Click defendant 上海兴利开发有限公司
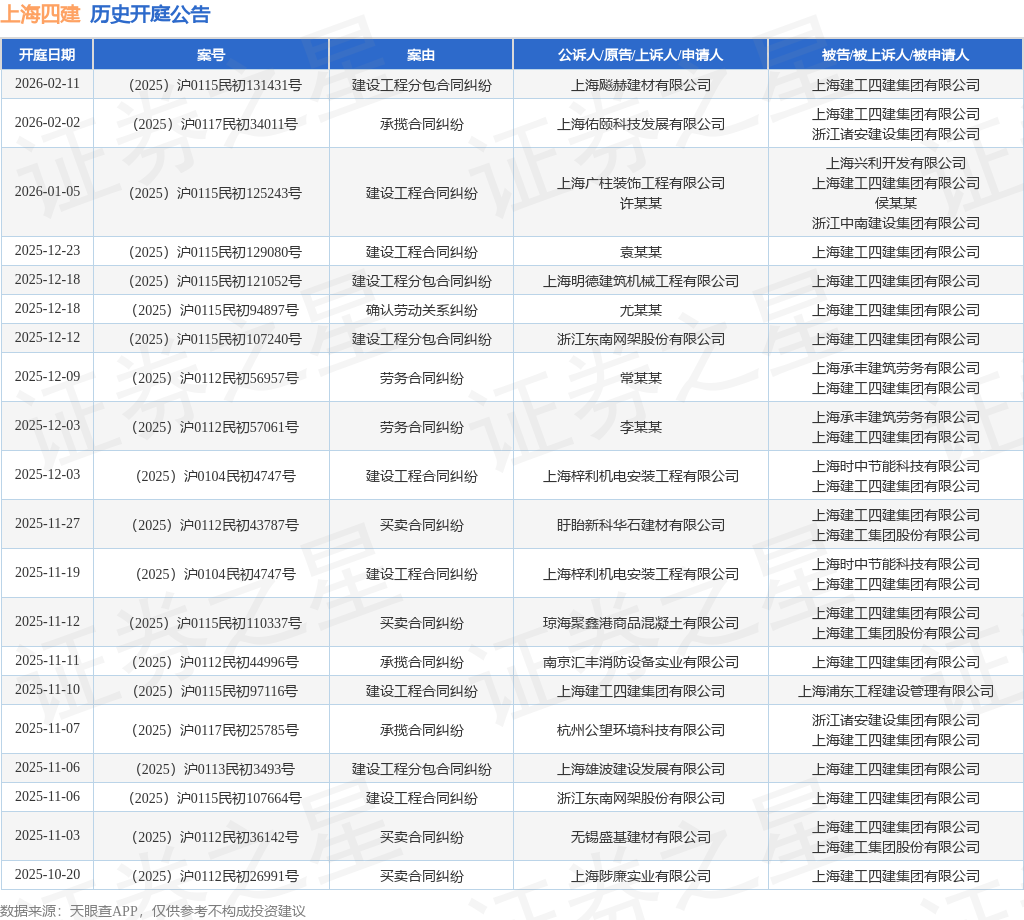 pyautogui.click(x=895, y=163)
